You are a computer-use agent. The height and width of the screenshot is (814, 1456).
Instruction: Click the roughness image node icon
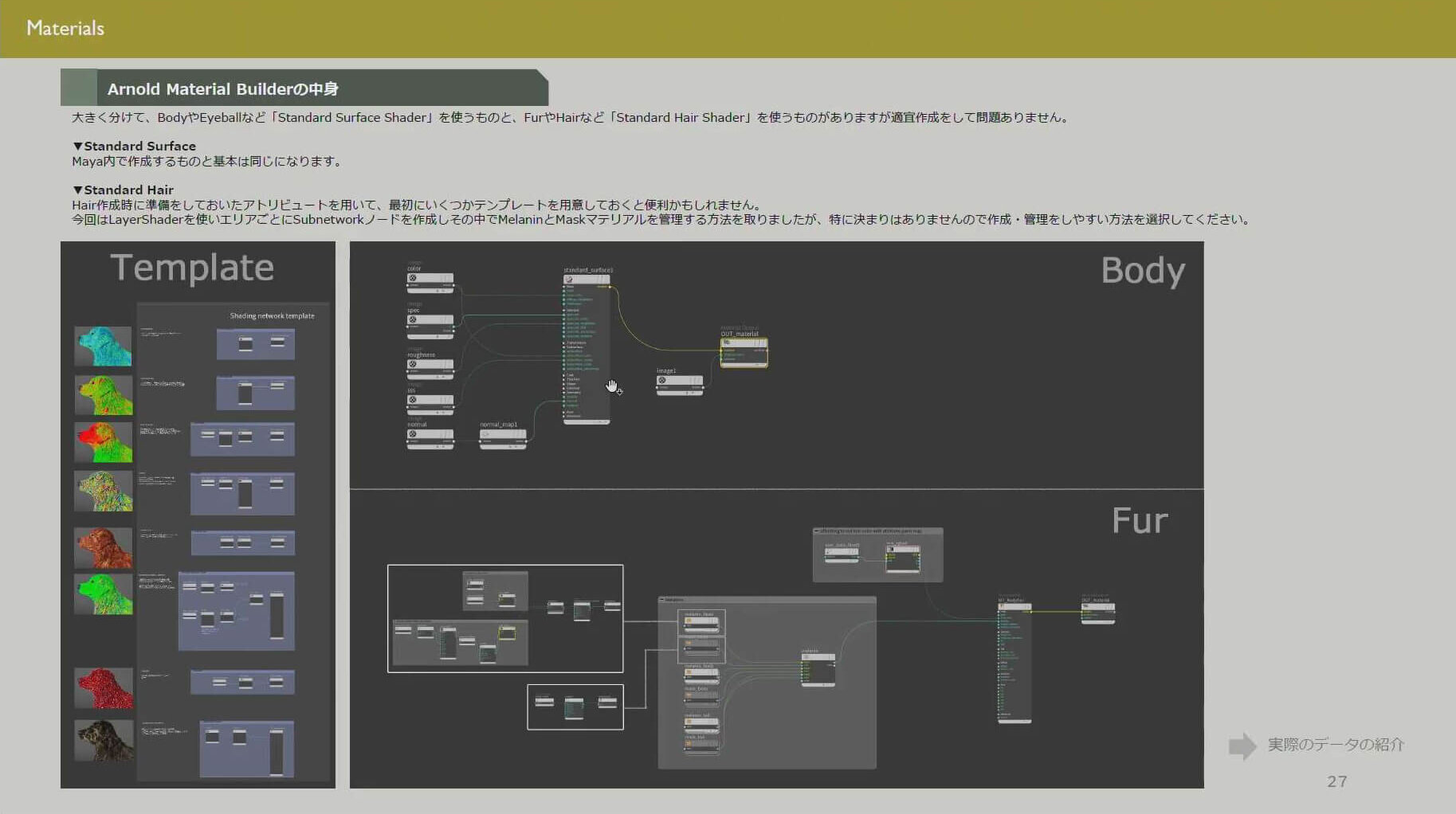pyautogui.click(x=413, y=365)
